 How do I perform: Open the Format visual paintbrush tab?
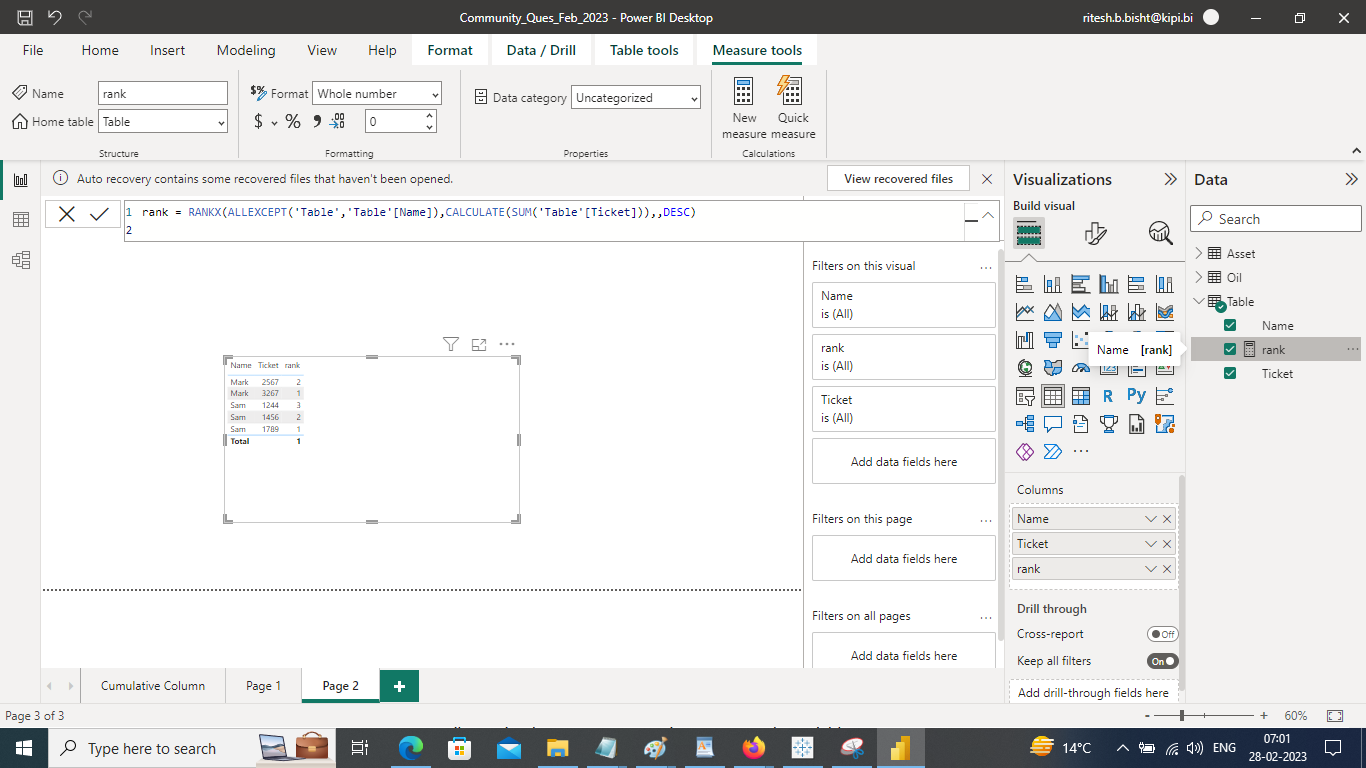pos(1095,234)
